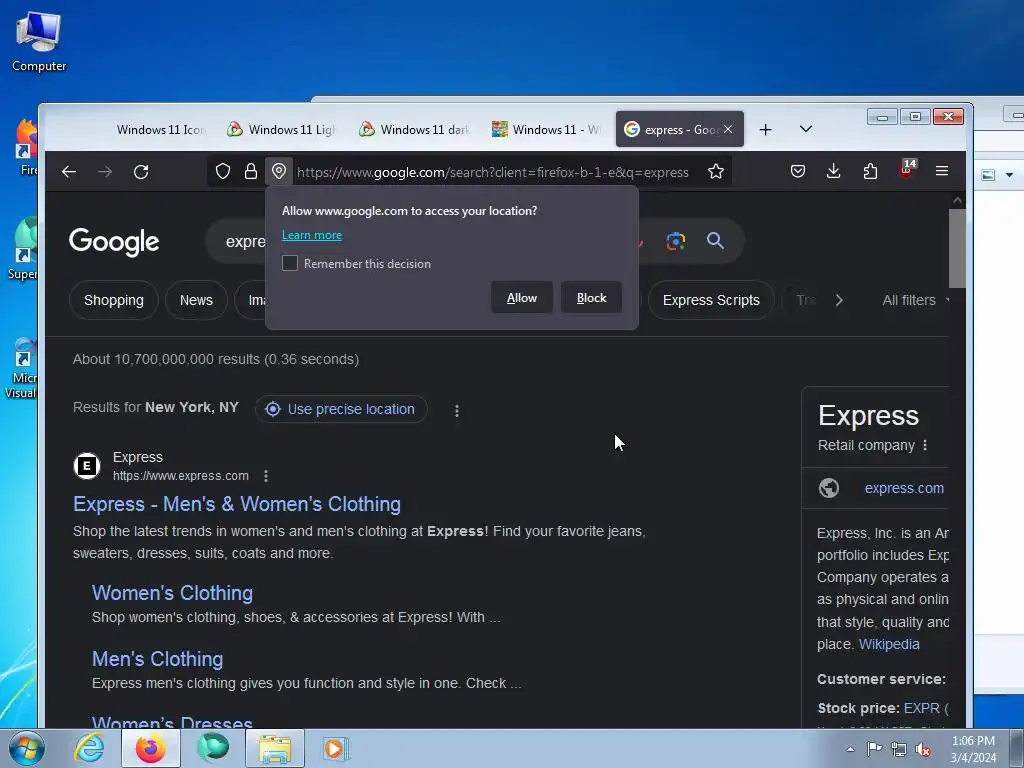Viewport: 1024px width, 768px height.
Task: Expand the list all tabs chevron
Action: (806, 129)
